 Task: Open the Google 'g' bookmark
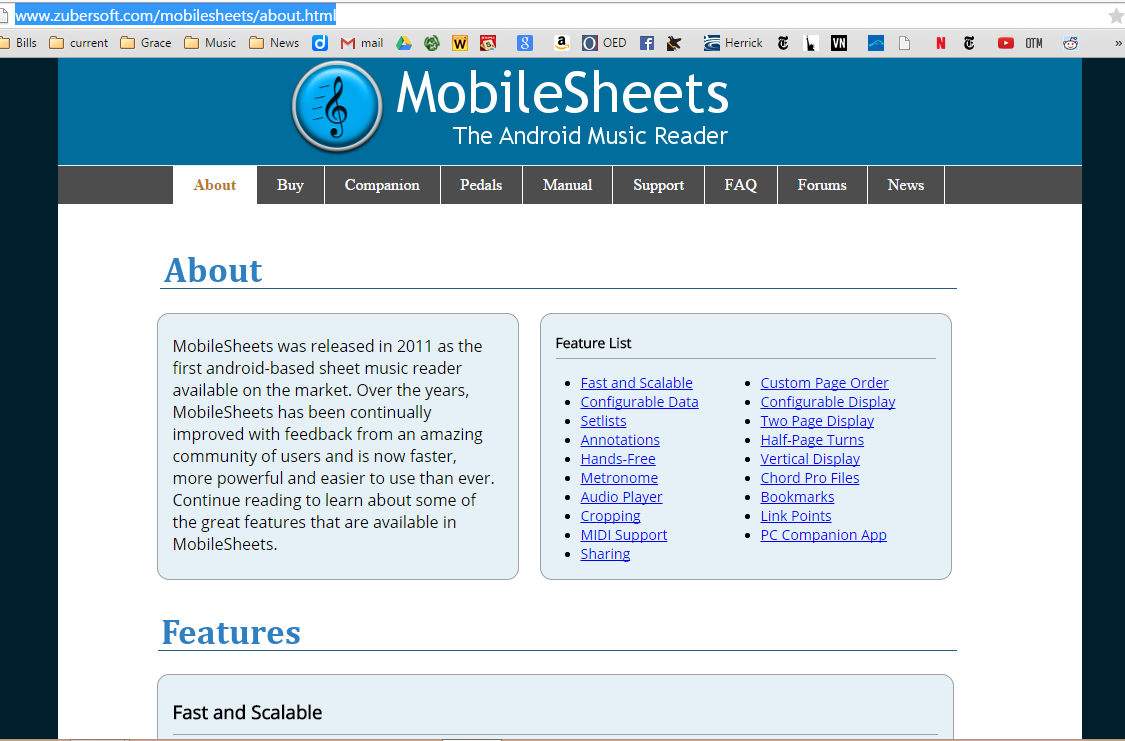[525, 43]
